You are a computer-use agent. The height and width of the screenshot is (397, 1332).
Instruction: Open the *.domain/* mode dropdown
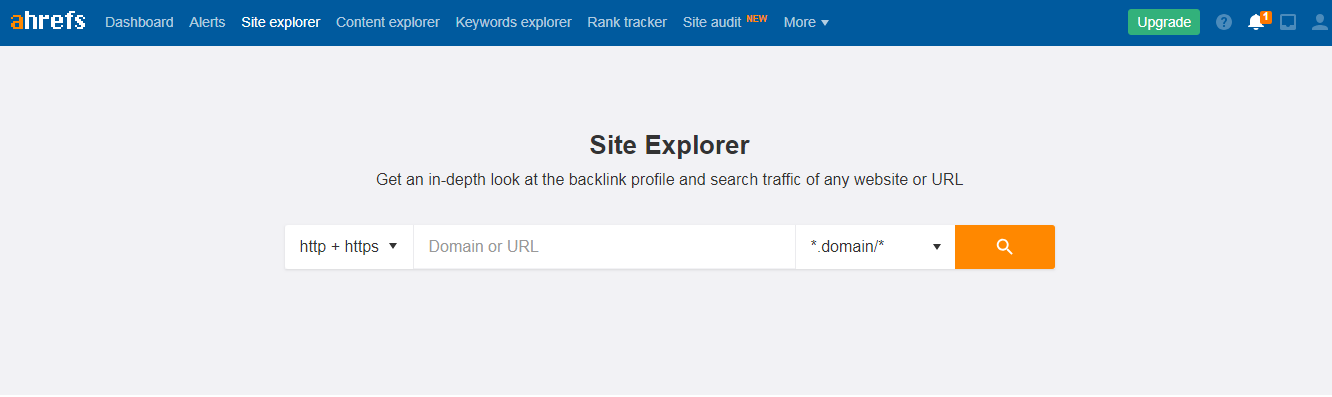[x=875, y=247]
